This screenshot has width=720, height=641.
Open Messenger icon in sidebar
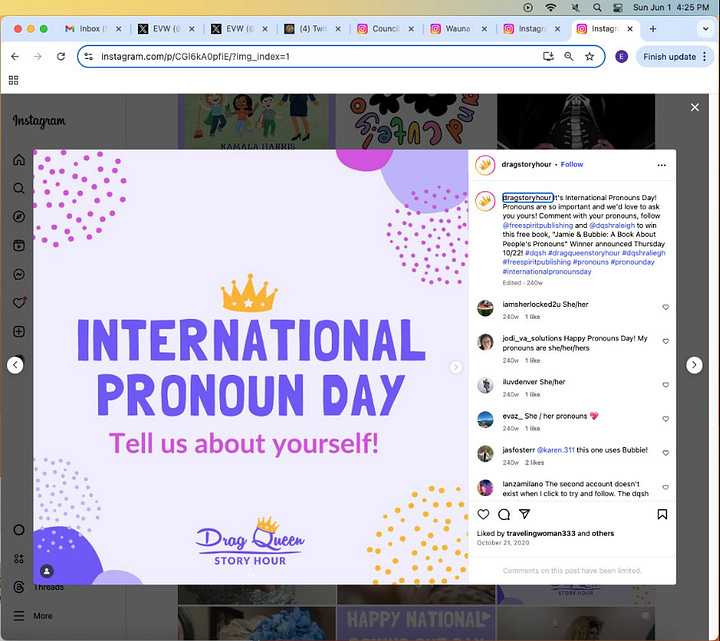pyautogui.click(x=19, y=274)
